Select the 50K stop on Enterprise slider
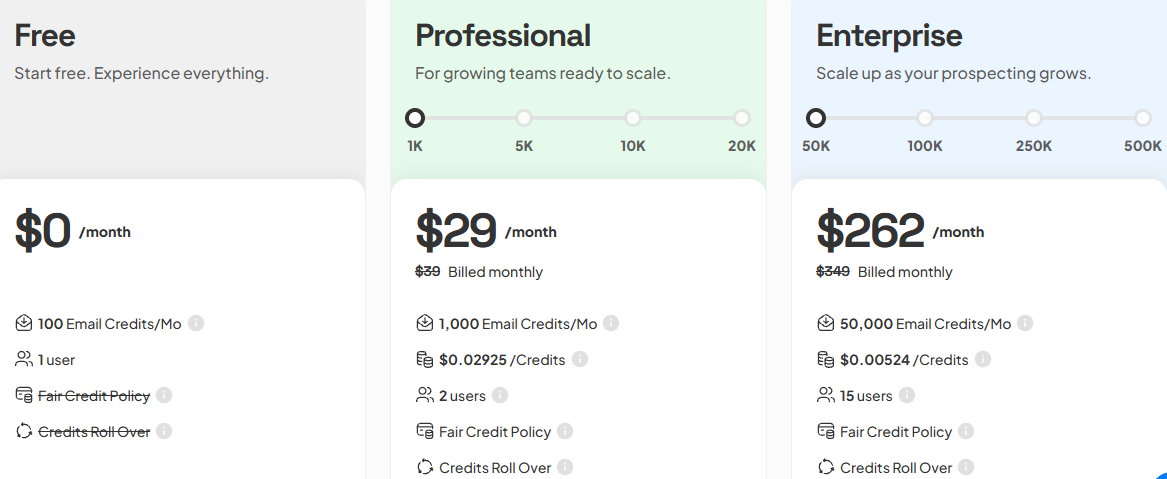This screenshot has height=479, width=1167. [816, 118]
